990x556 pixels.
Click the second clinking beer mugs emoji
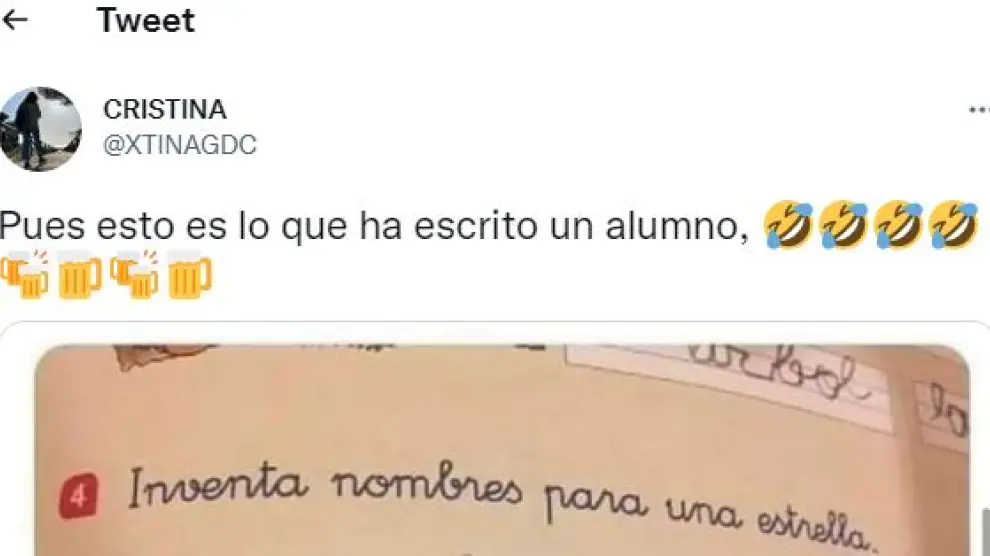[x=134, y=274]
